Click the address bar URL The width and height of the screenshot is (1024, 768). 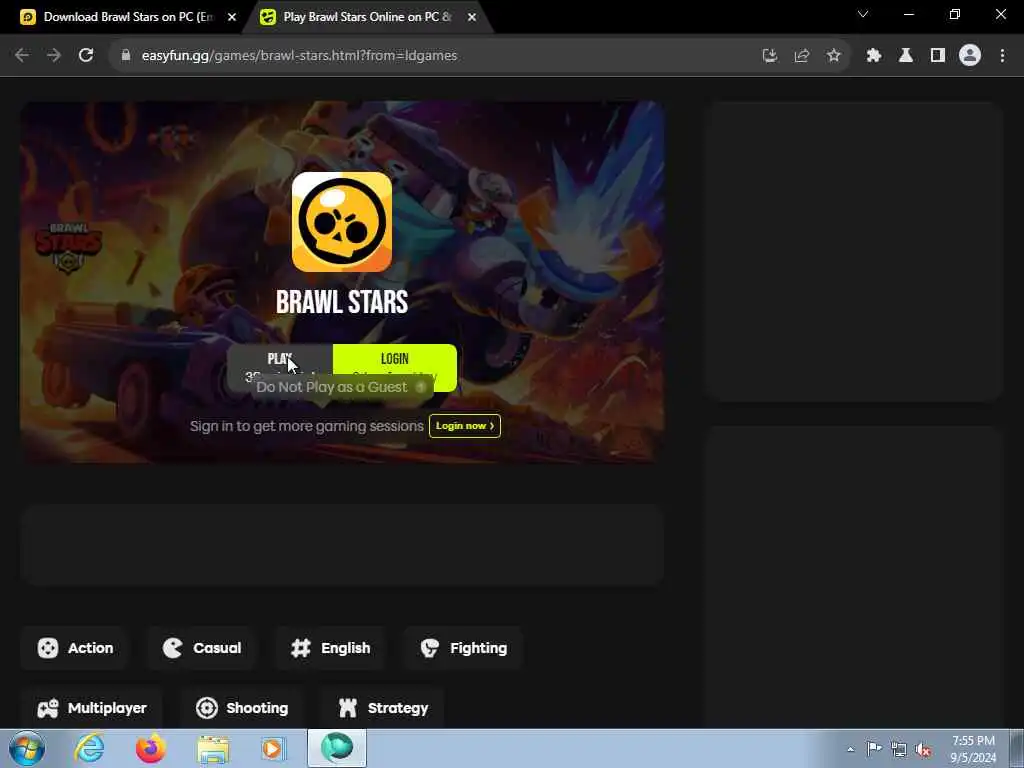[x=299, y=56]
